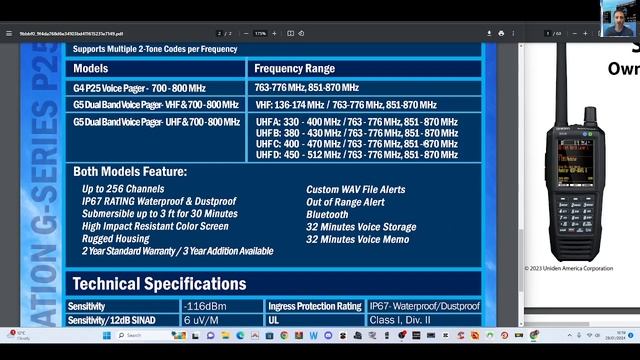
Task: Open the weather widget on taskbar
Action: (x=18, y=336)
